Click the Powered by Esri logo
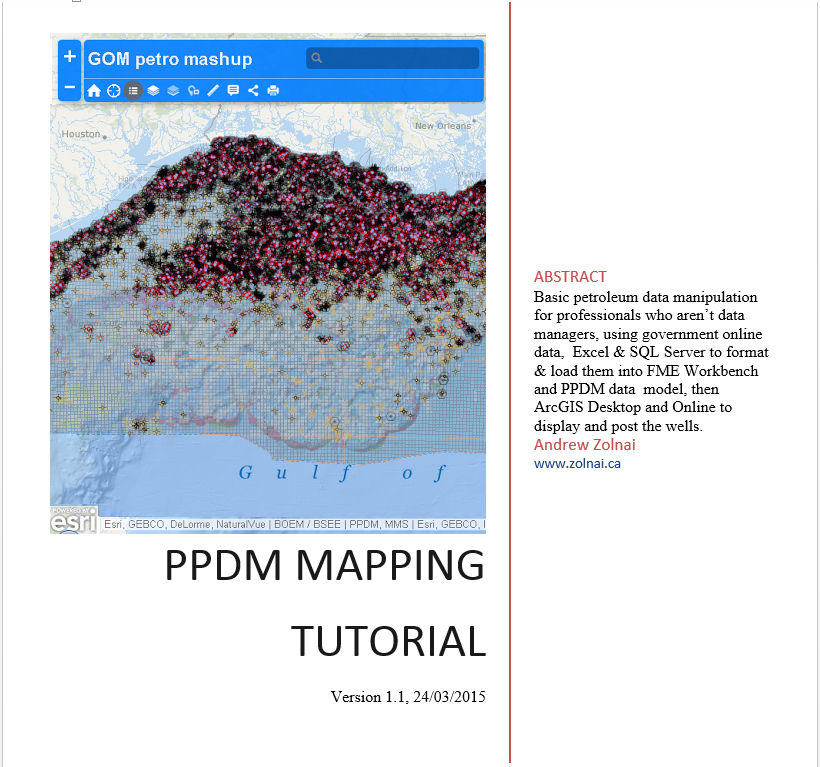Image resolution: width=820 pixels, height=767 pixels. coord(72,521)
